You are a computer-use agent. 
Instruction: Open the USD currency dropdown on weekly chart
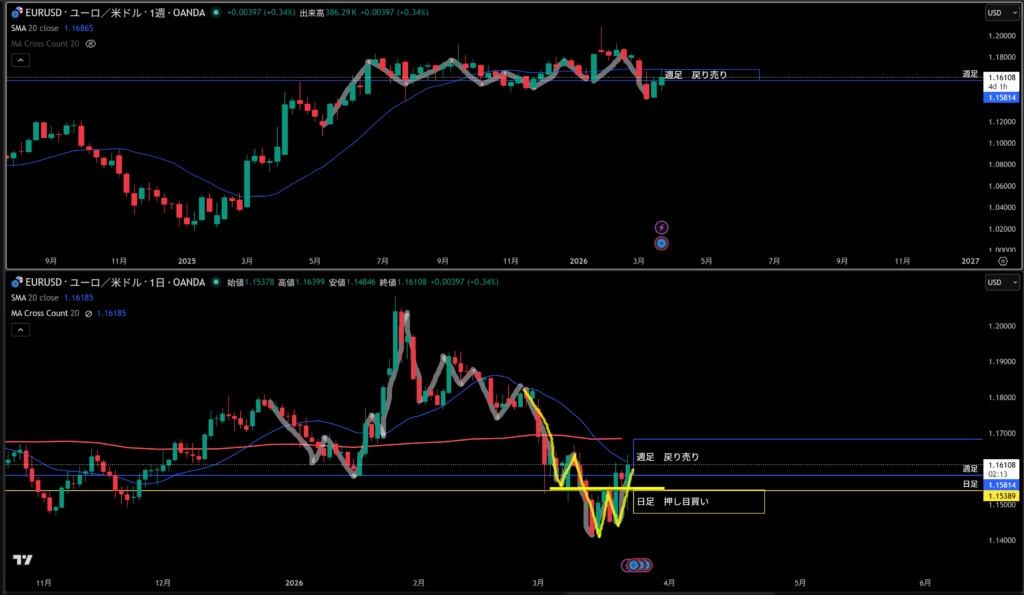(x=998, y=13)
